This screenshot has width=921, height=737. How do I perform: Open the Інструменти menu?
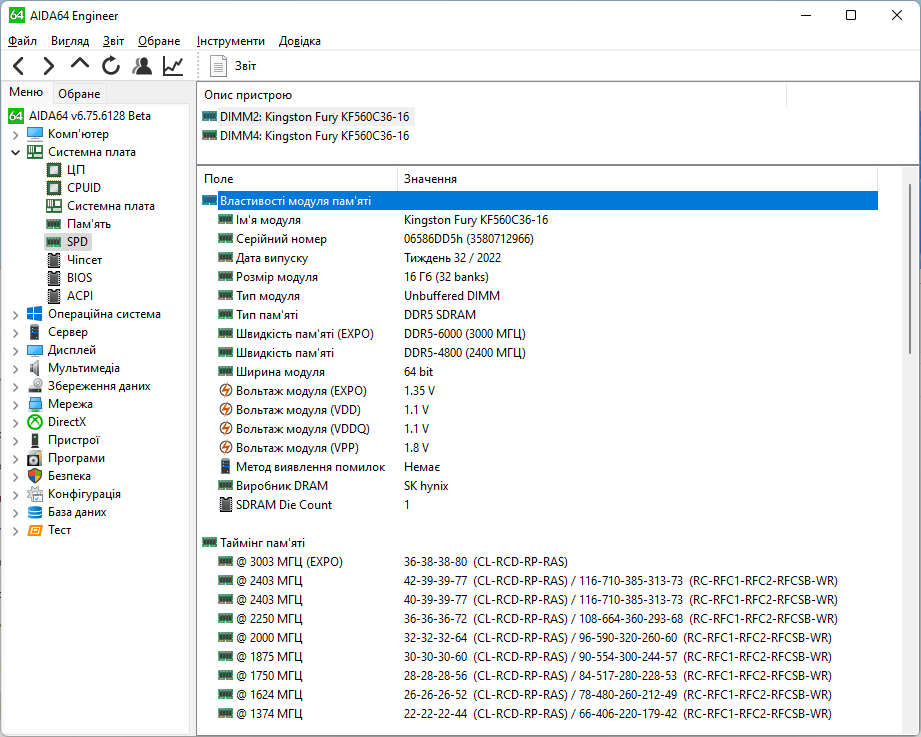[x=231, y=41]
